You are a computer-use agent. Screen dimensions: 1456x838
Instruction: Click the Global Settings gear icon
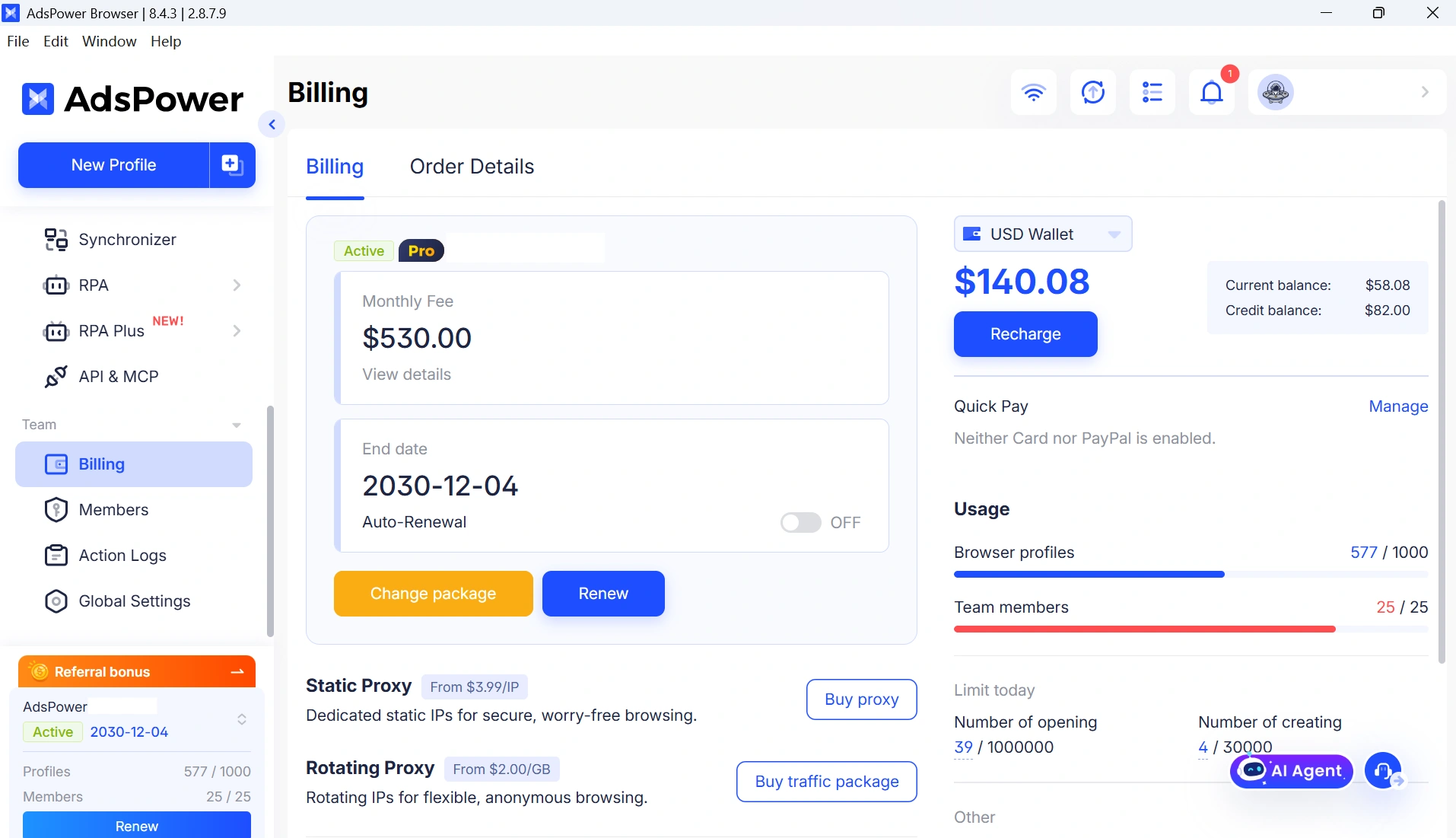pos(56,601)
